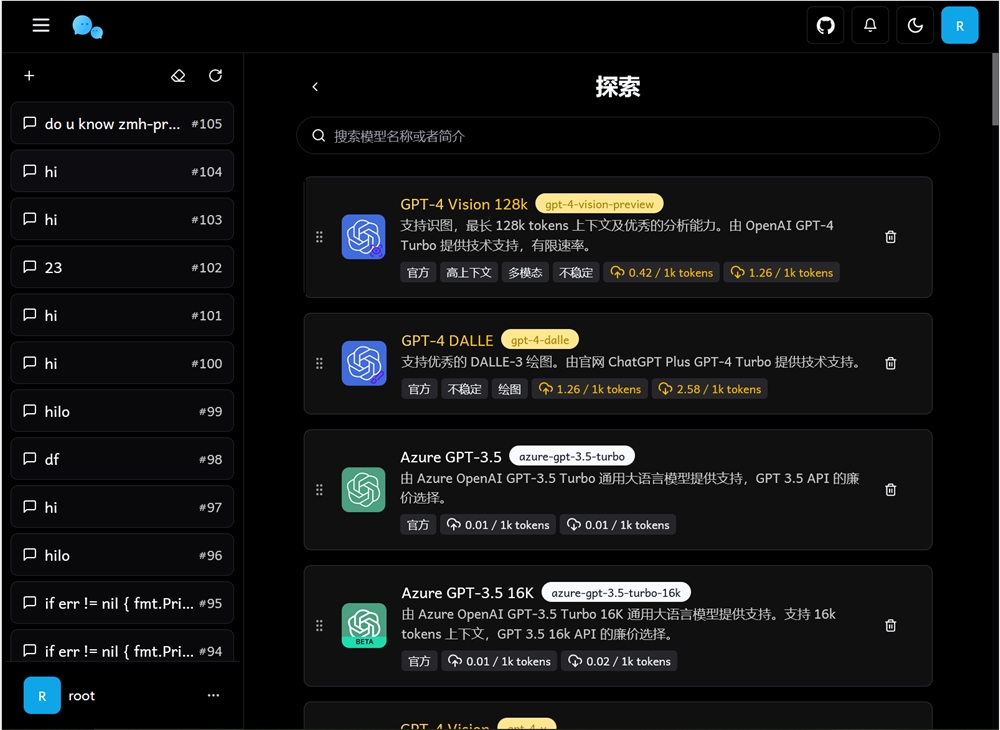Open conversation 'if err != nil' #95
Image resolution: width=1000 pixels, height=730 pixels.
(x=122, y=603)
